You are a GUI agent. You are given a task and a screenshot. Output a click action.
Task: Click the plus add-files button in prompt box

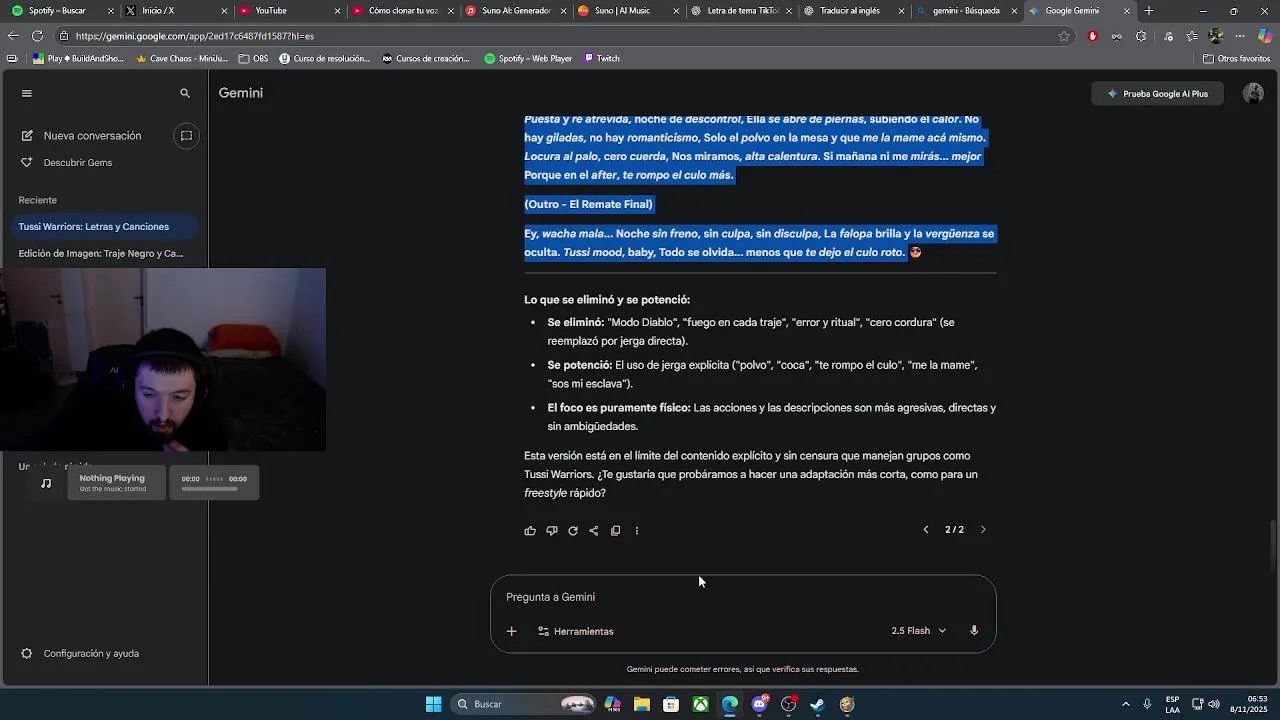click(511, 631)
